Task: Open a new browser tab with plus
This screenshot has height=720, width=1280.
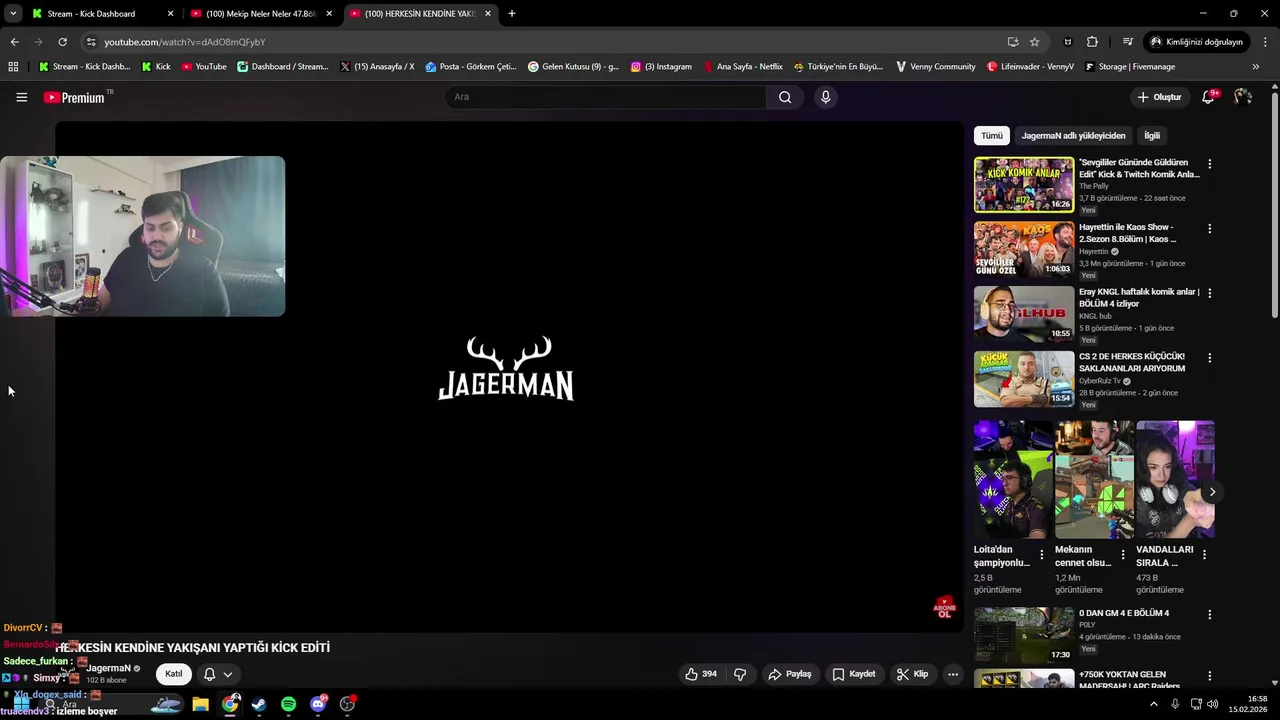Action: pos(512,14)
